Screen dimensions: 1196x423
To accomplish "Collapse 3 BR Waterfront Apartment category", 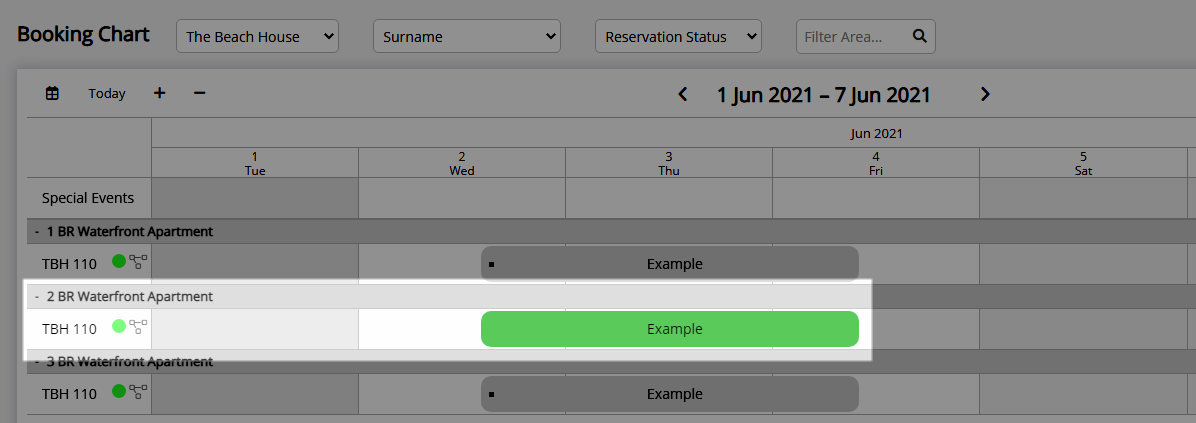I will point(37,361).
